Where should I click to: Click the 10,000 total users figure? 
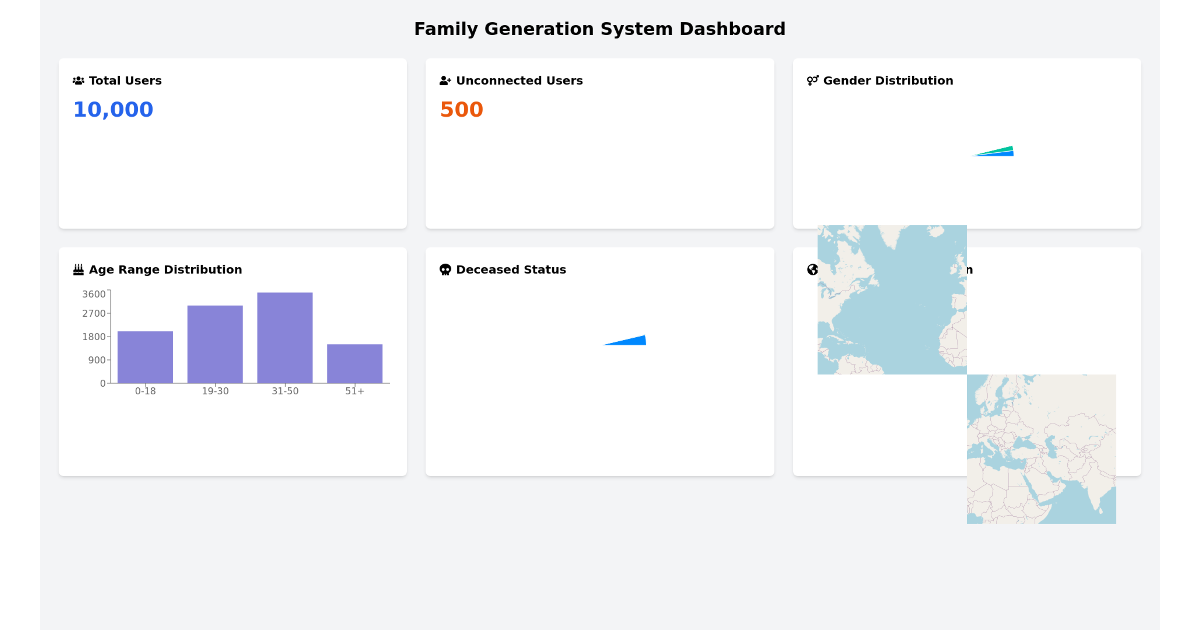tap(112, 109)
